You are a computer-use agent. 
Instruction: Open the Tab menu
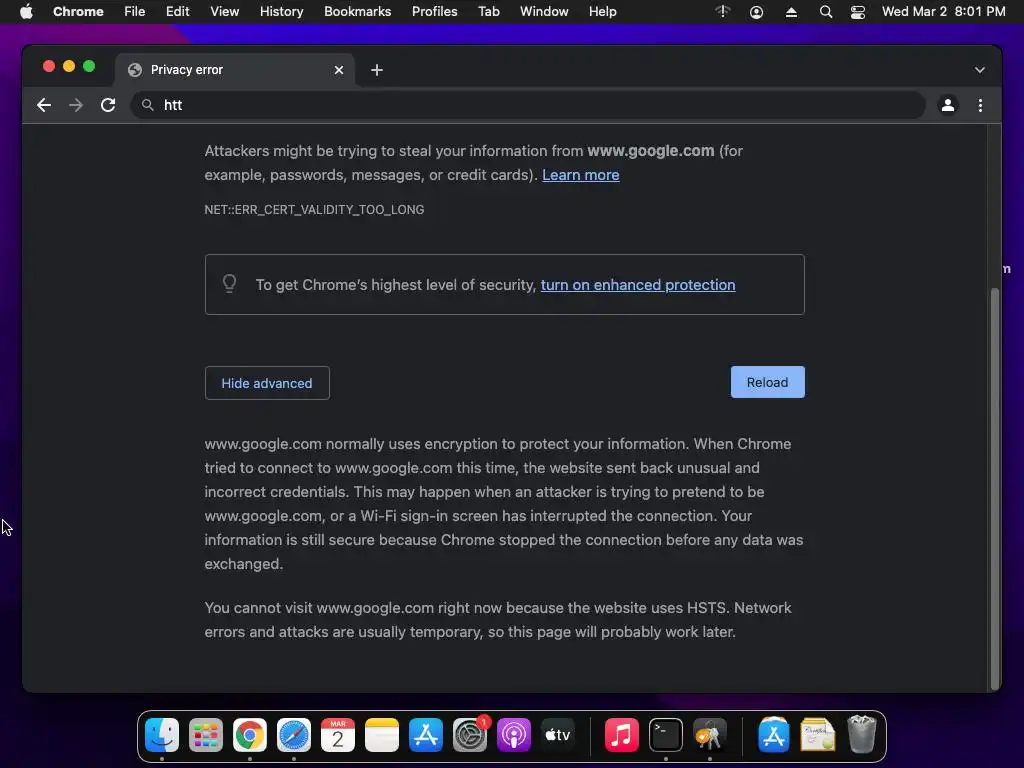[488, 12]
